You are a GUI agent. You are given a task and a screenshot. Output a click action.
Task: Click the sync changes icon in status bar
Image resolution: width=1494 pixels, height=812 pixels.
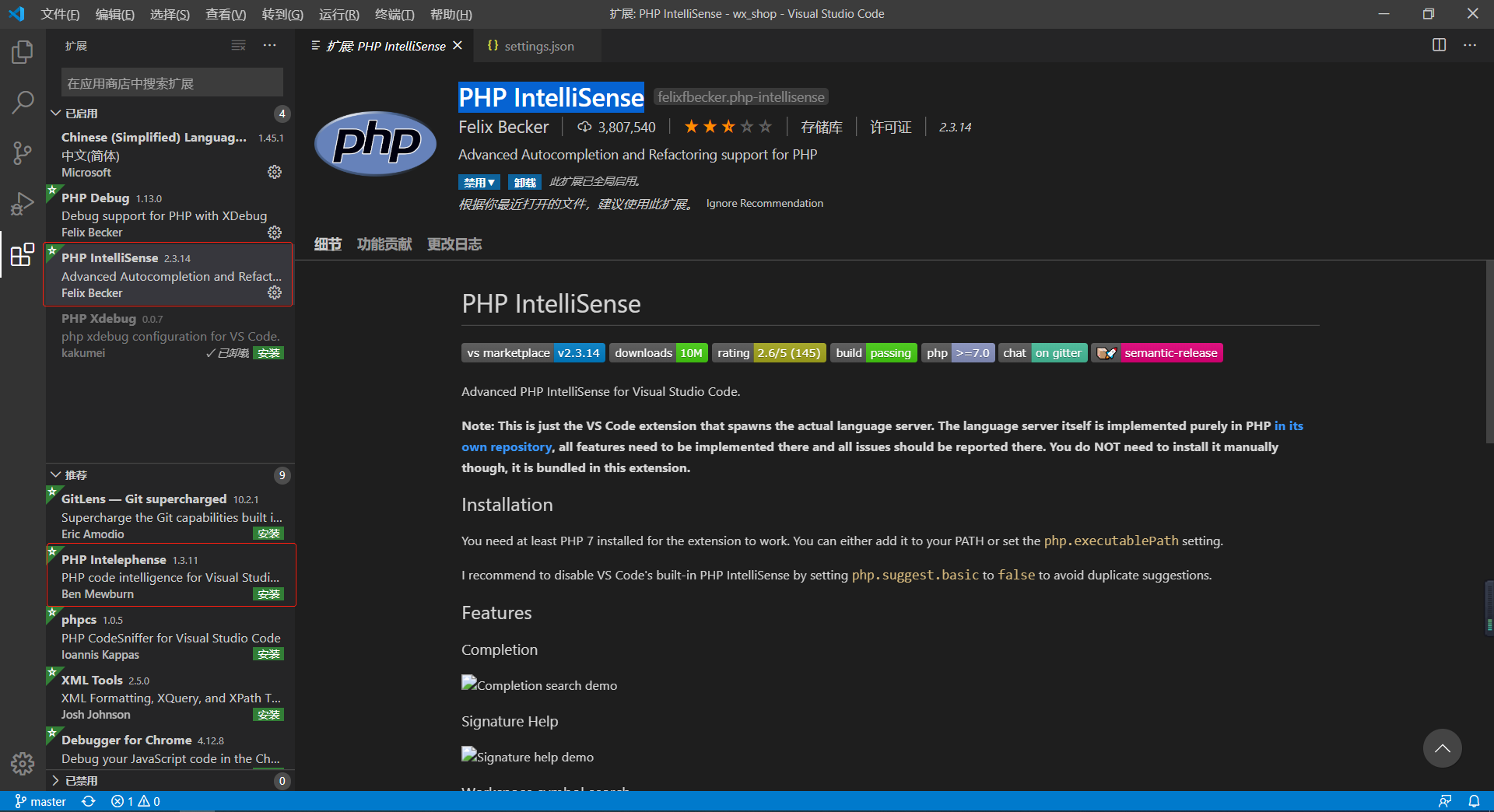coord(89,801)
